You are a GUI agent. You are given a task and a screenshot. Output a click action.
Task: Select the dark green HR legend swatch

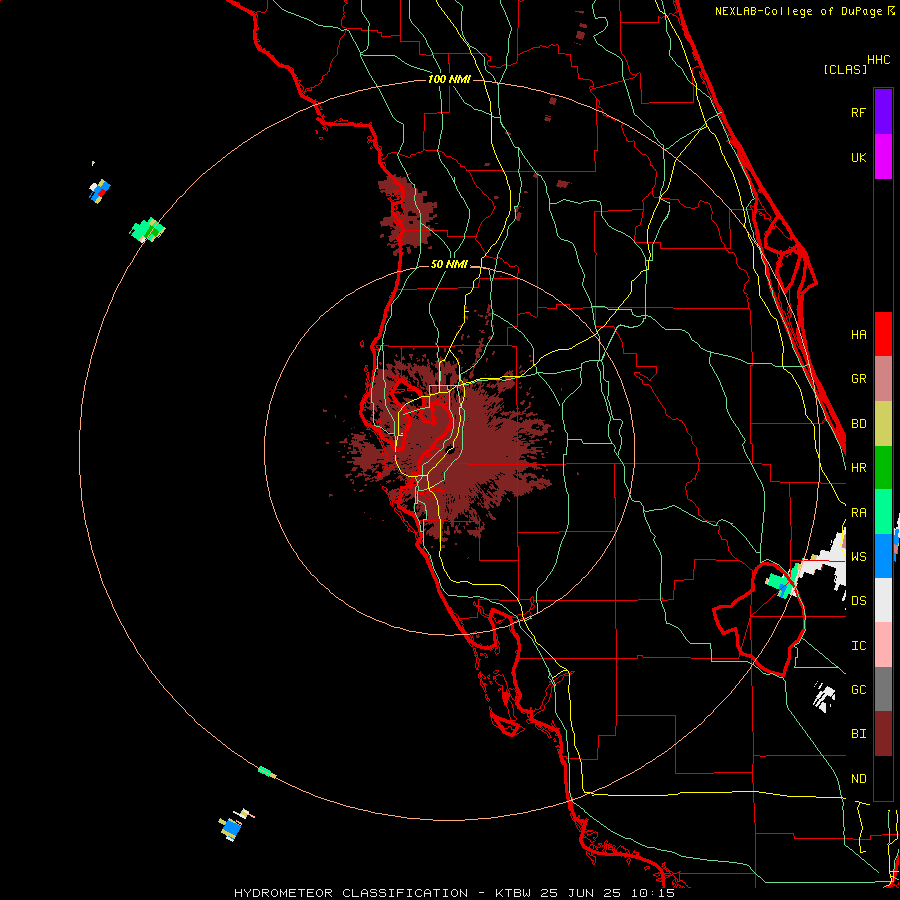pos(883,468)
